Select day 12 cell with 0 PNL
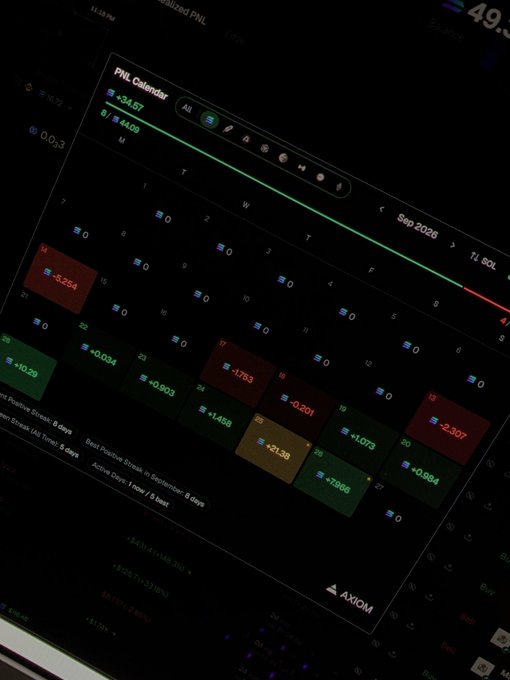This screenshot has width=510, height=680. pos(383,394)
